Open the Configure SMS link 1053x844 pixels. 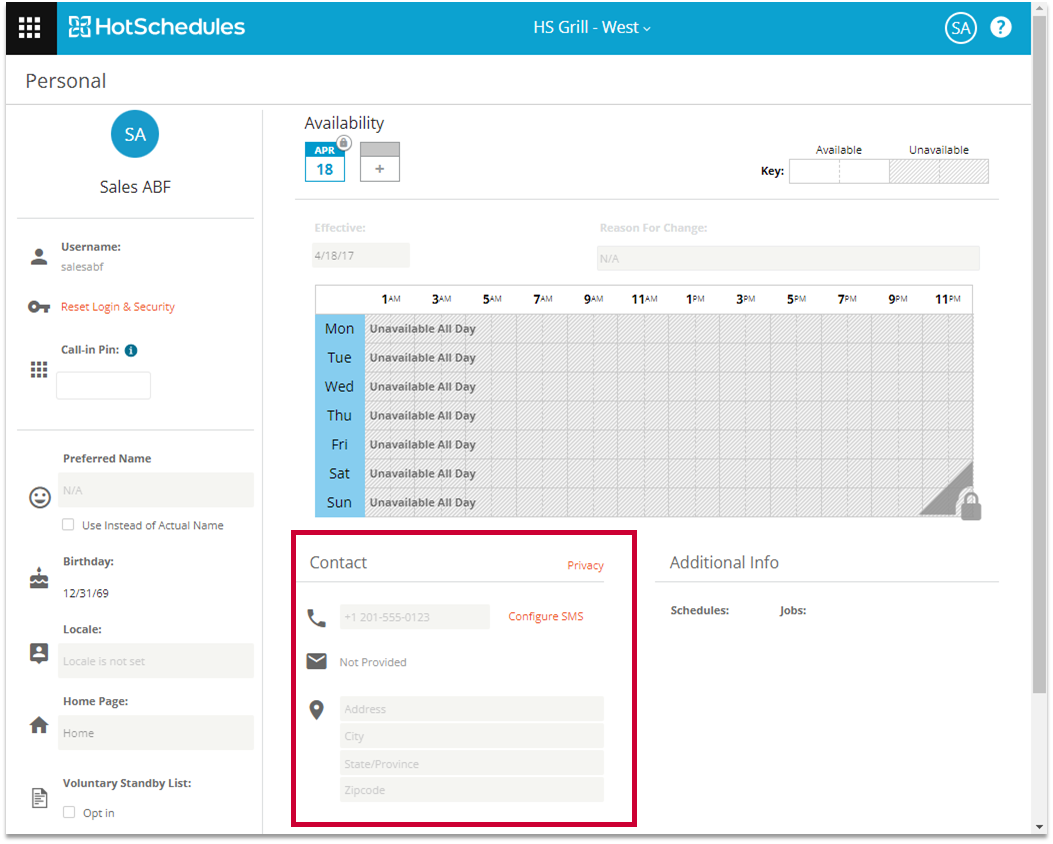click(545, 617)
